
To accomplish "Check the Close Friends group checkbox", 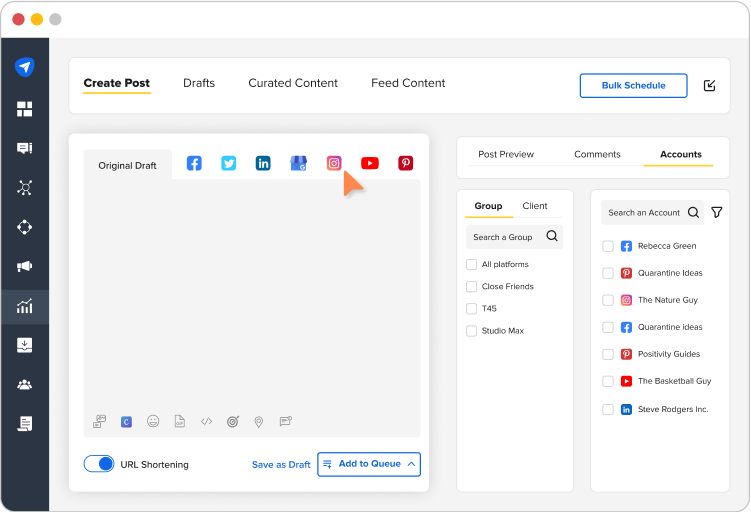I will click(x=471, y=286).
